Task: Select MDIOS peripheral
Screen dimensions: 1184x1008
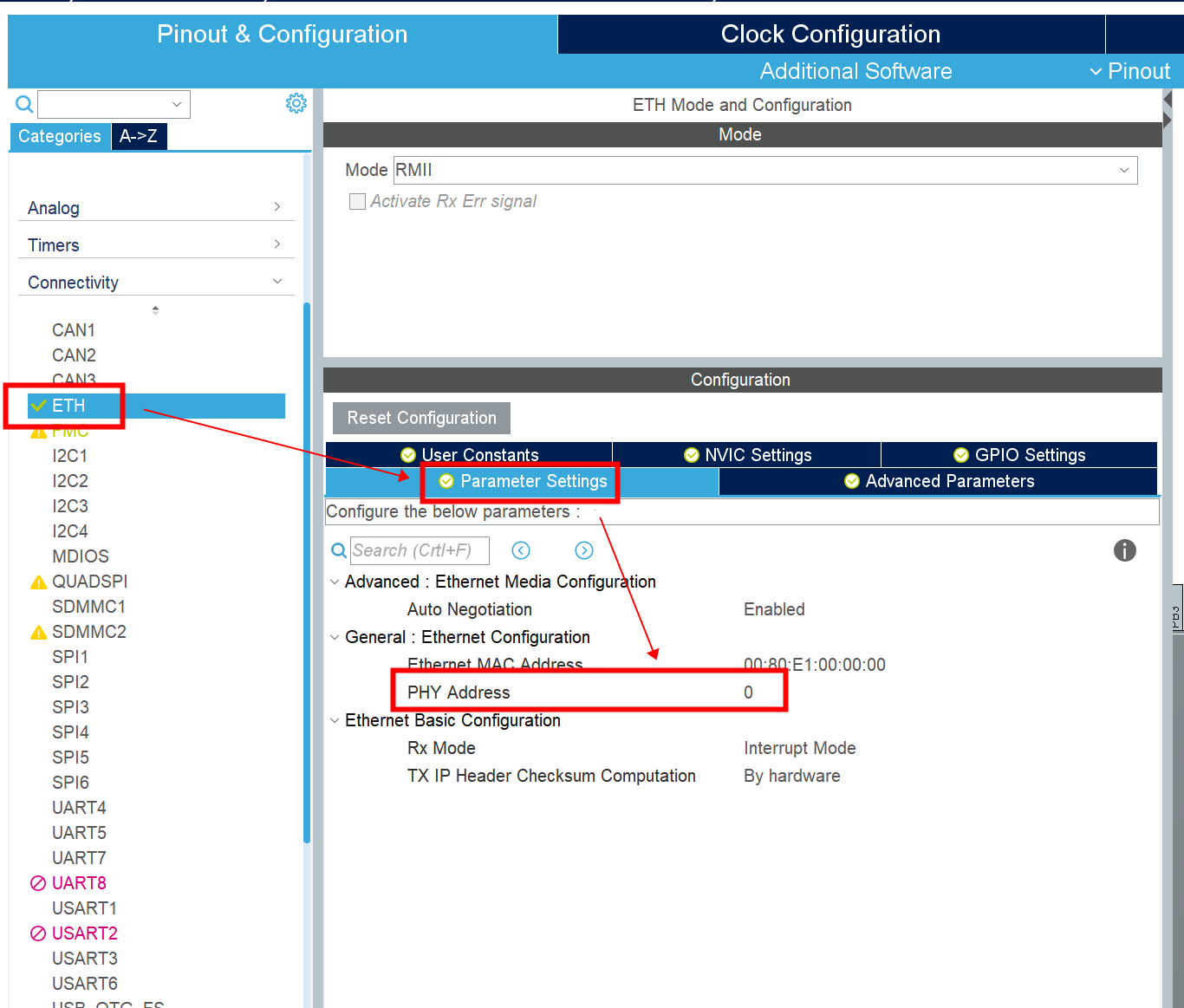Action: tap(81, 556)
